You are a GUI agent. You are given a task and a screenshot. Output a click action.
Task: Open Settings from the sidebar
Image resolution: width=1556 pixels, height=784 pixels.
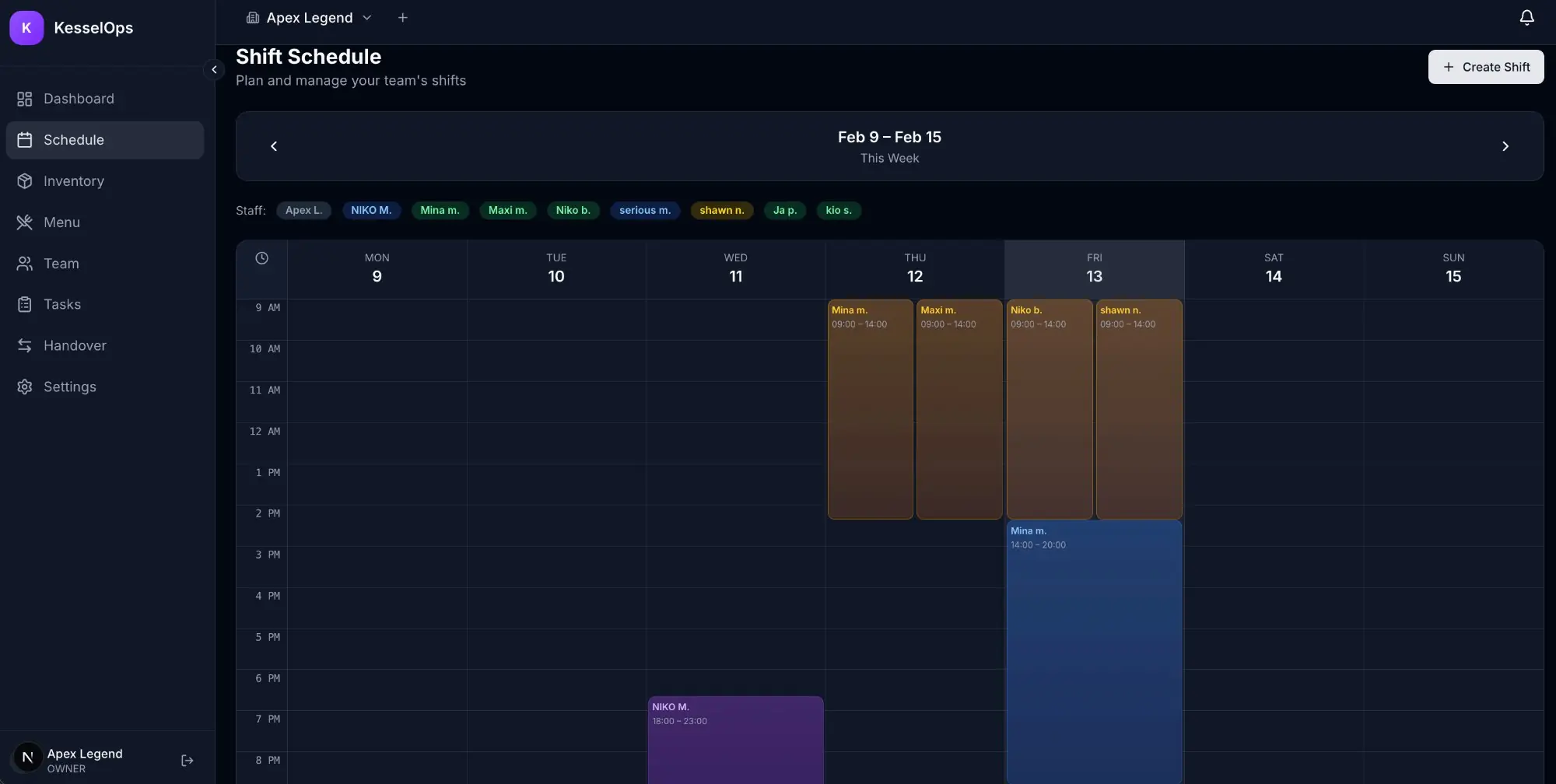click(69, 387)
